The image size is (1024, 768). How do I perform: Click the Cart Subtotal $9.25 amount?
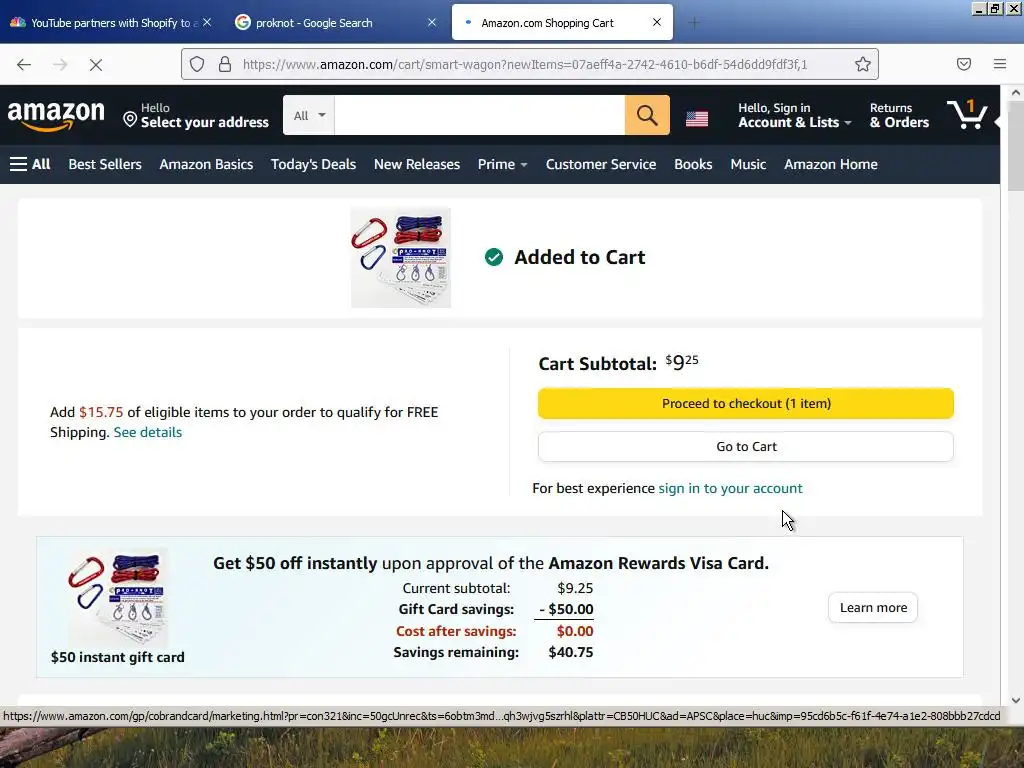682,362
